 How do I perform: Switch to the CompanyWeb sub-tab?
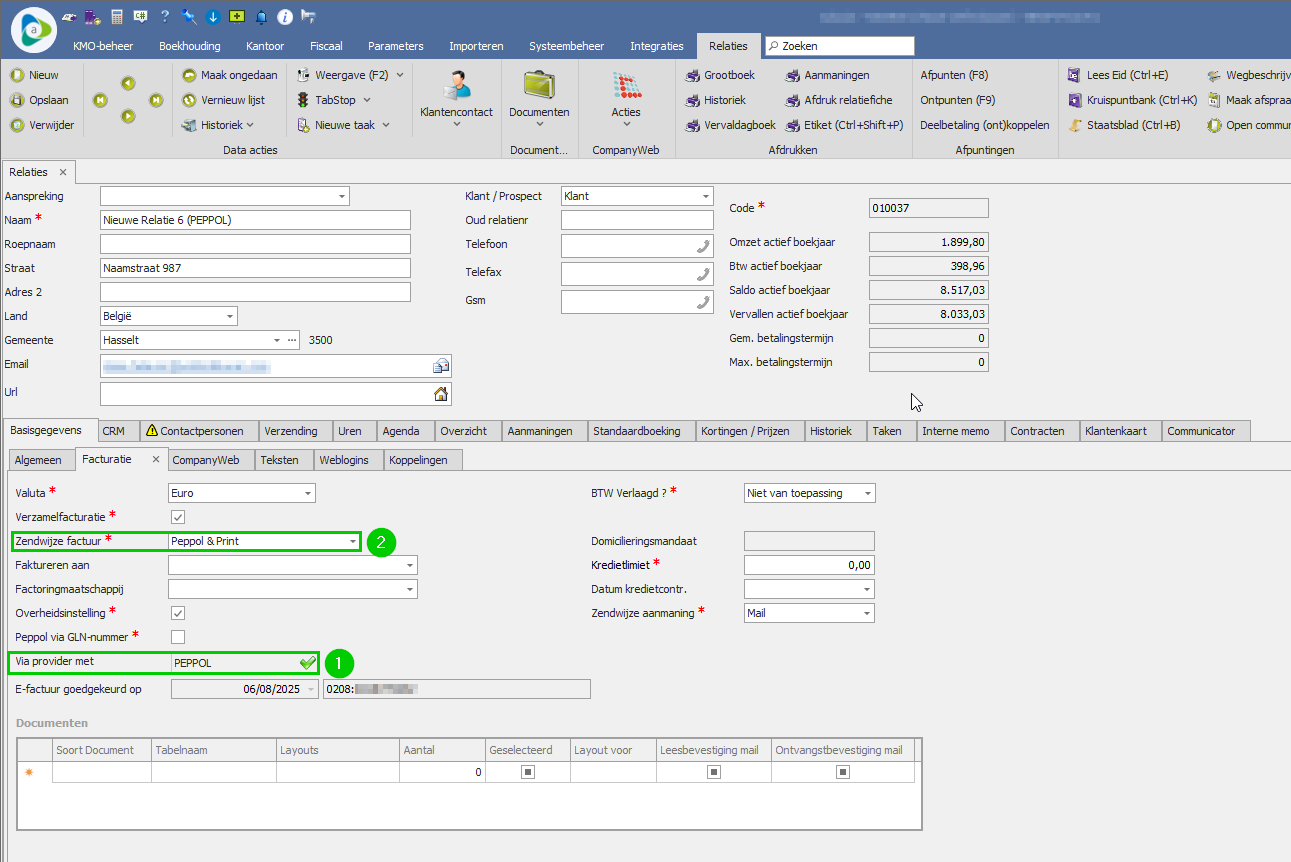tap(205, 460)
